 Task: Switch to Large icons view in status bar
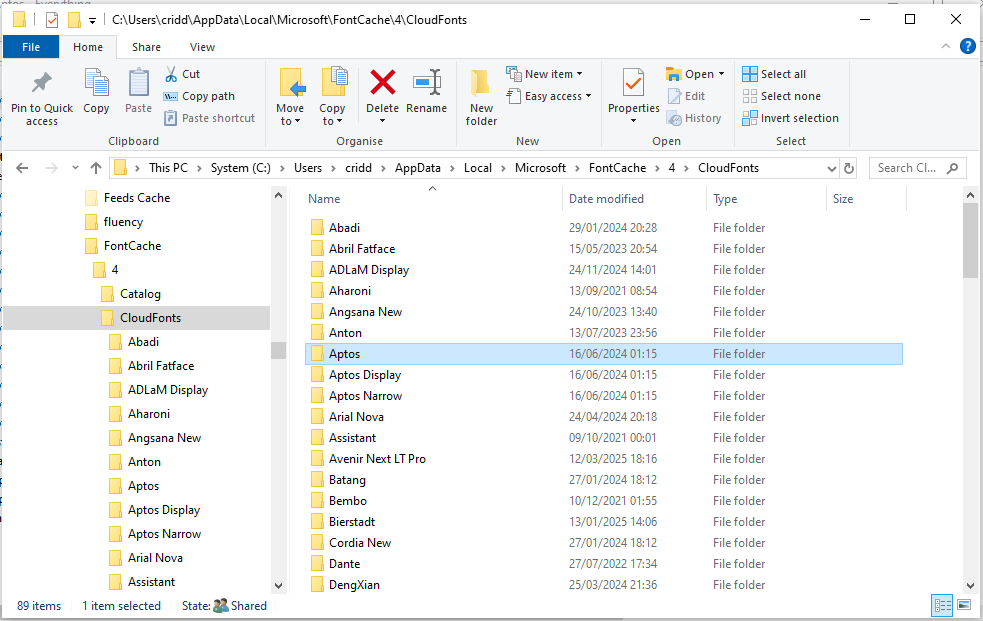(964, 605)
